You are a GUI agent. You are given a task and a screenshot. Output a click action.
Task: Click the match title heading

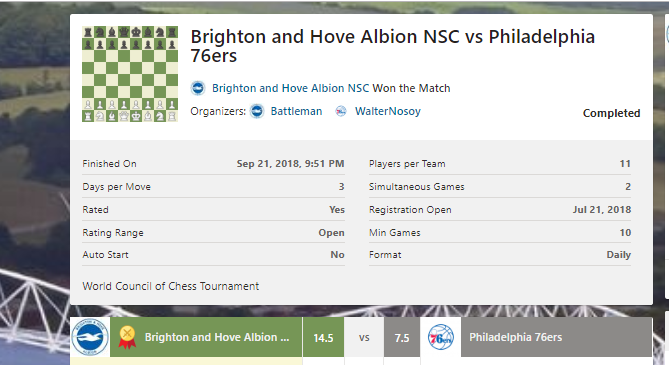pos(393,46)
